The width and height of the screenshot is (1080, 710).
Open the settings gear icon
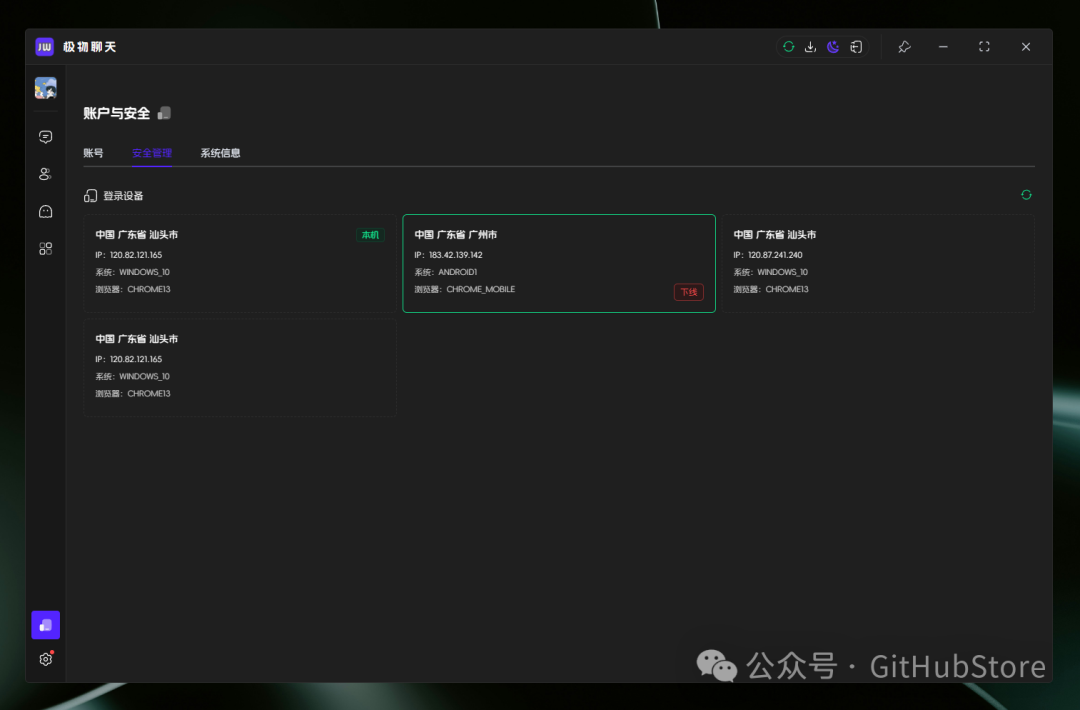[x=45, y=659]
